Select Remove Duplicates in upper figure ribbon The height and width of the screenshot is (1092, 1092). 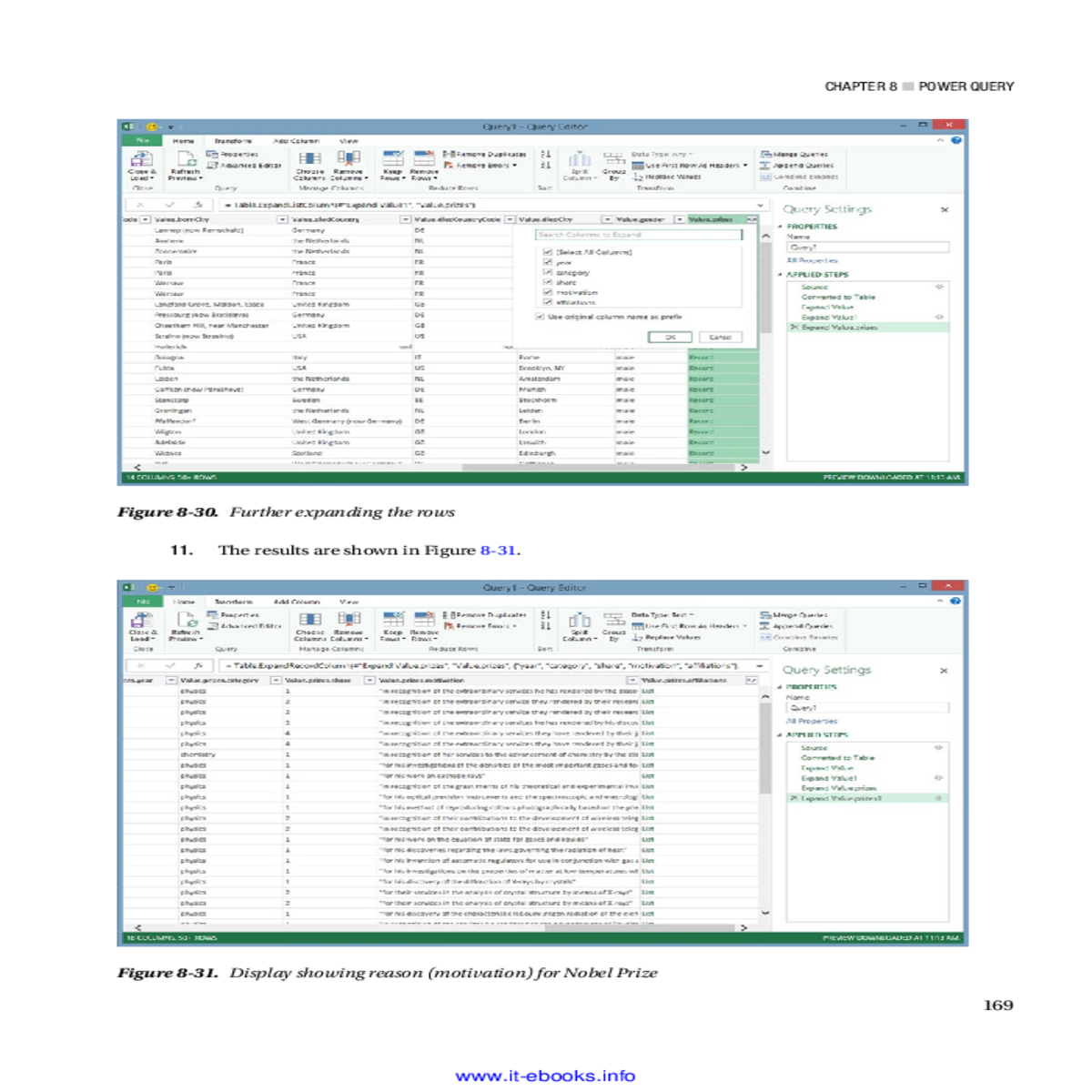(x=485, y=155)
